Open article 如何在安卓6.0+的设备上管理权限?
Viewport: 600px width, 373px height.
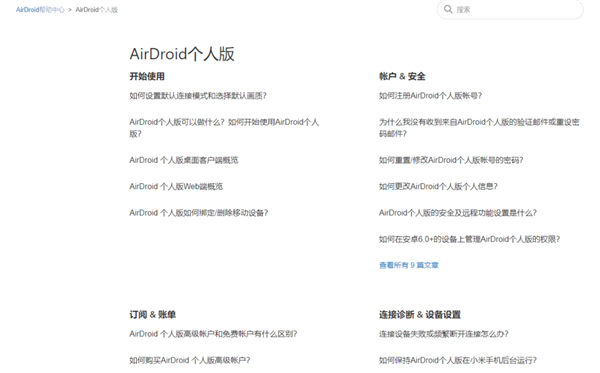click(470, 239)
